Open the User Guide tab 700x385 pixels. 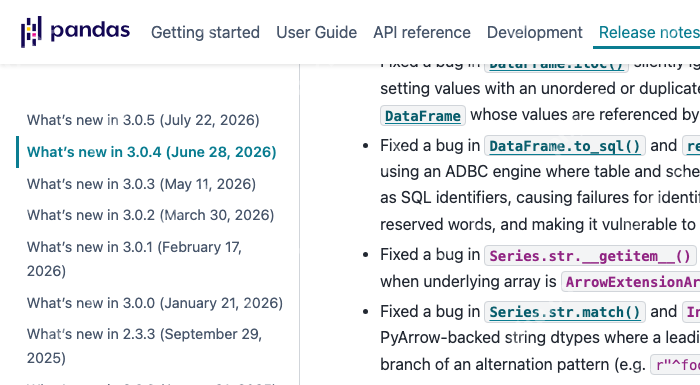pos(317,33)
